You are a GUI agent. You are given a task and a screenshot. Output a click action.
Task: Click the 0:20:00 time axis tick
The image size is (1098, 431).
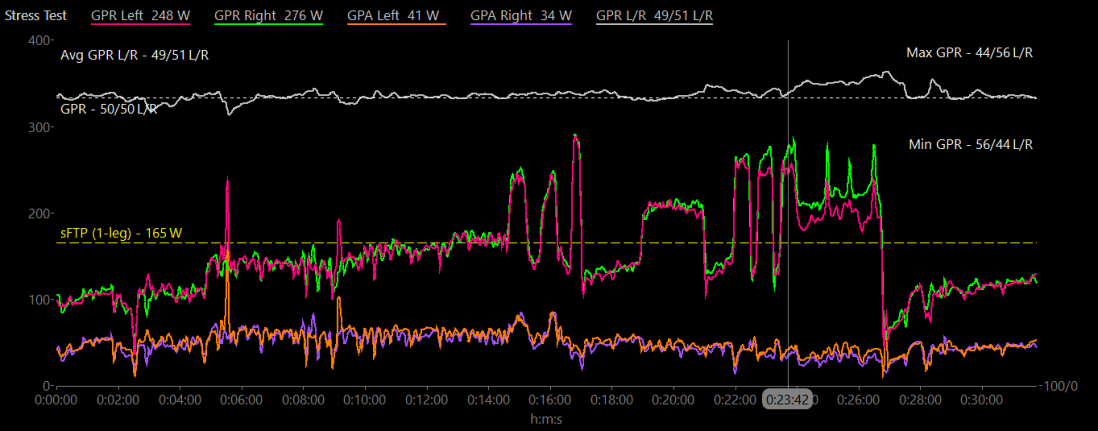(674, 399)
